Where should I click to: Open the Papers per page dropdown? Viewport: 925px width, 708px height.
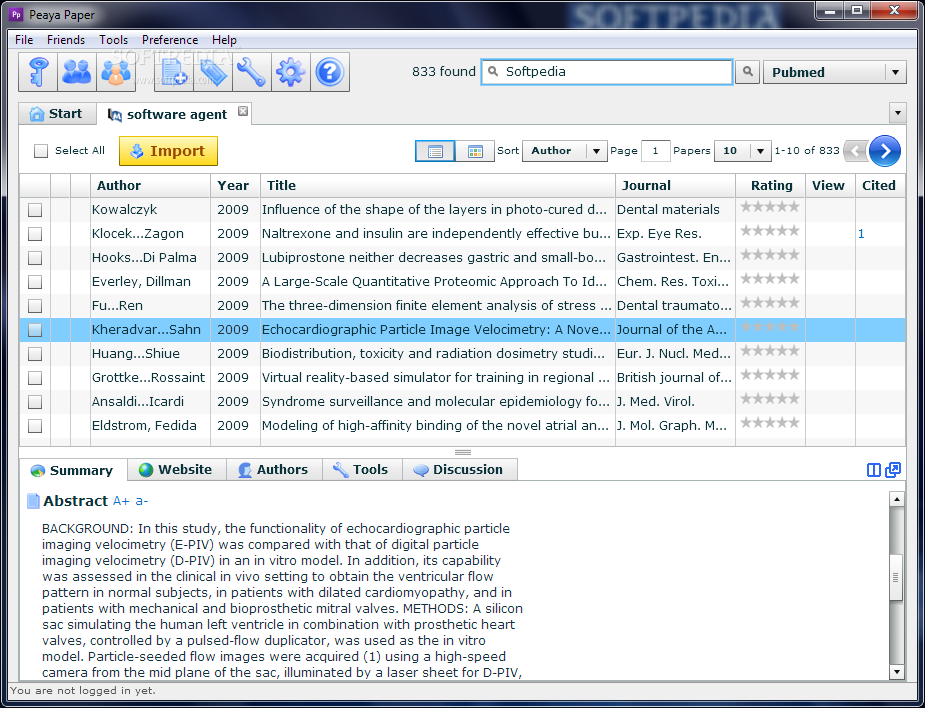(x=742, y=151)
